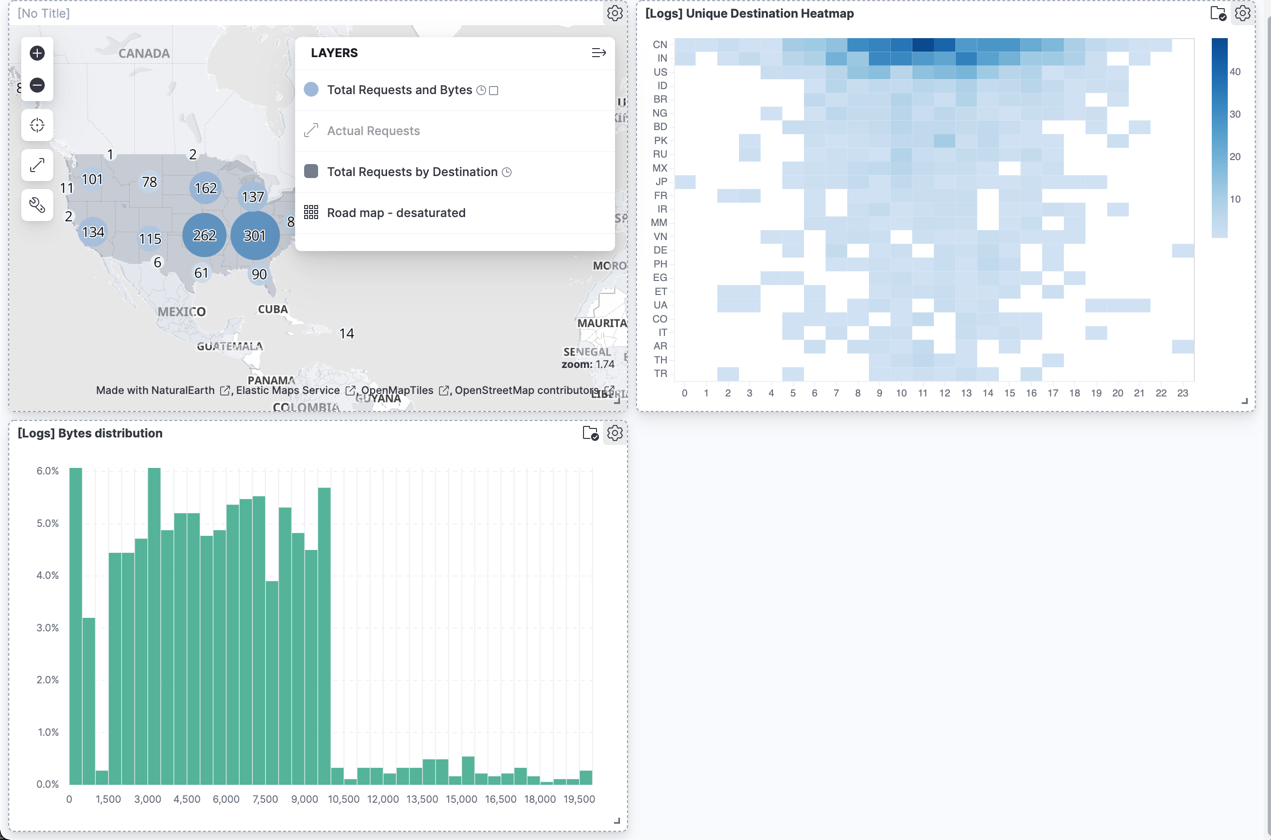Click the 301 cluster bubble on the map
Screen dimensions: 1271x840
point(255,235)
